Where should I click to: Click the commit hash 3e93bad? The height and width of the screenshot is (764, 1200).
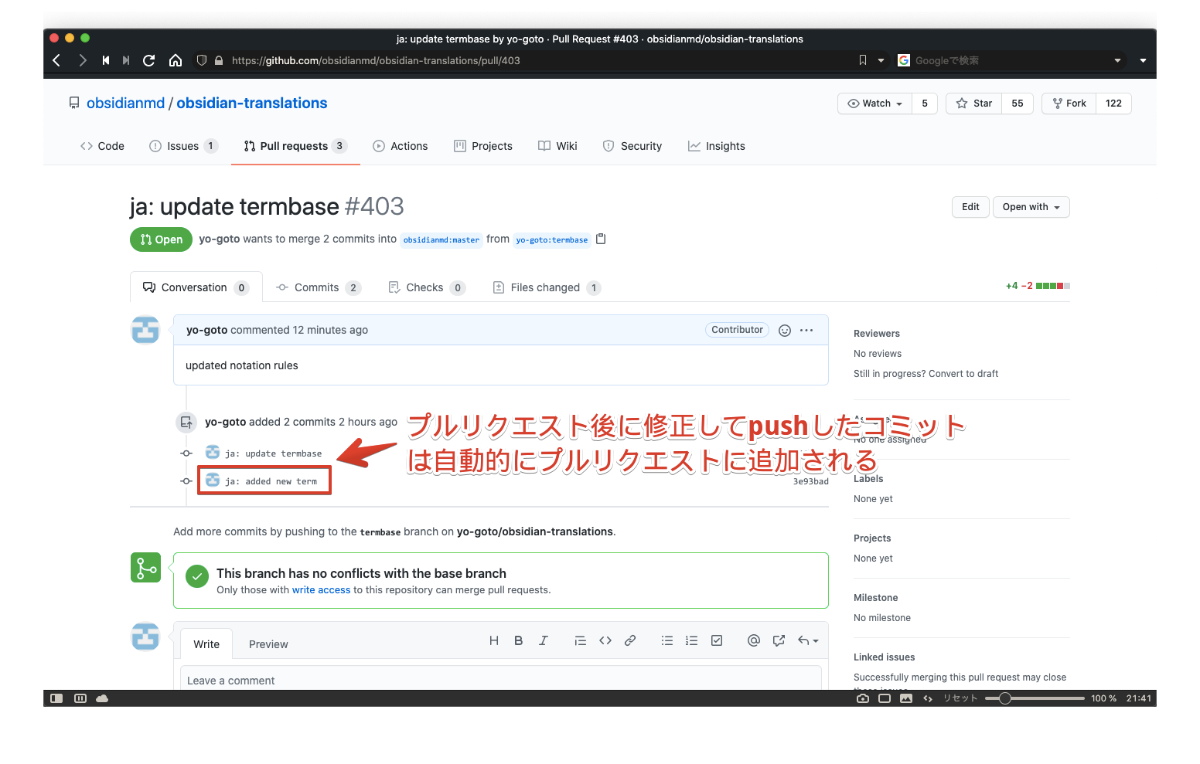tap(811, 481)
